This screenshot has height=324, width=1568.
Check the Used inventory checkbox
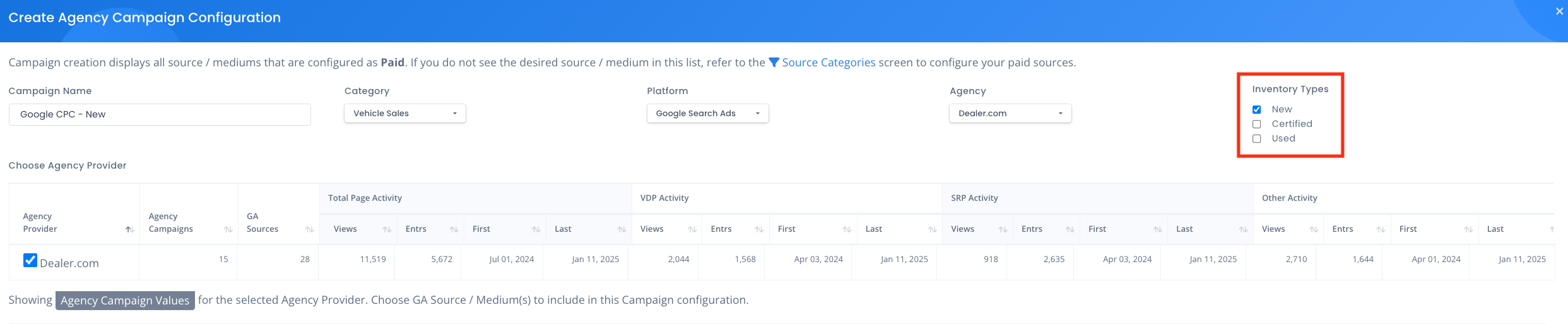[1256, 139]
